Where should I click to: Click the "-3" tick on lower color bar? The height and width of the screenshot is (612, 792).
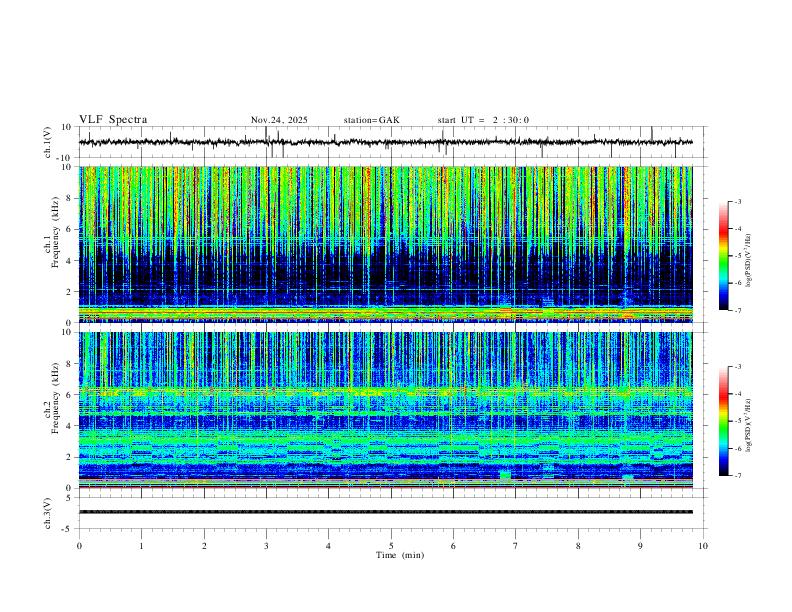[737, 367]
